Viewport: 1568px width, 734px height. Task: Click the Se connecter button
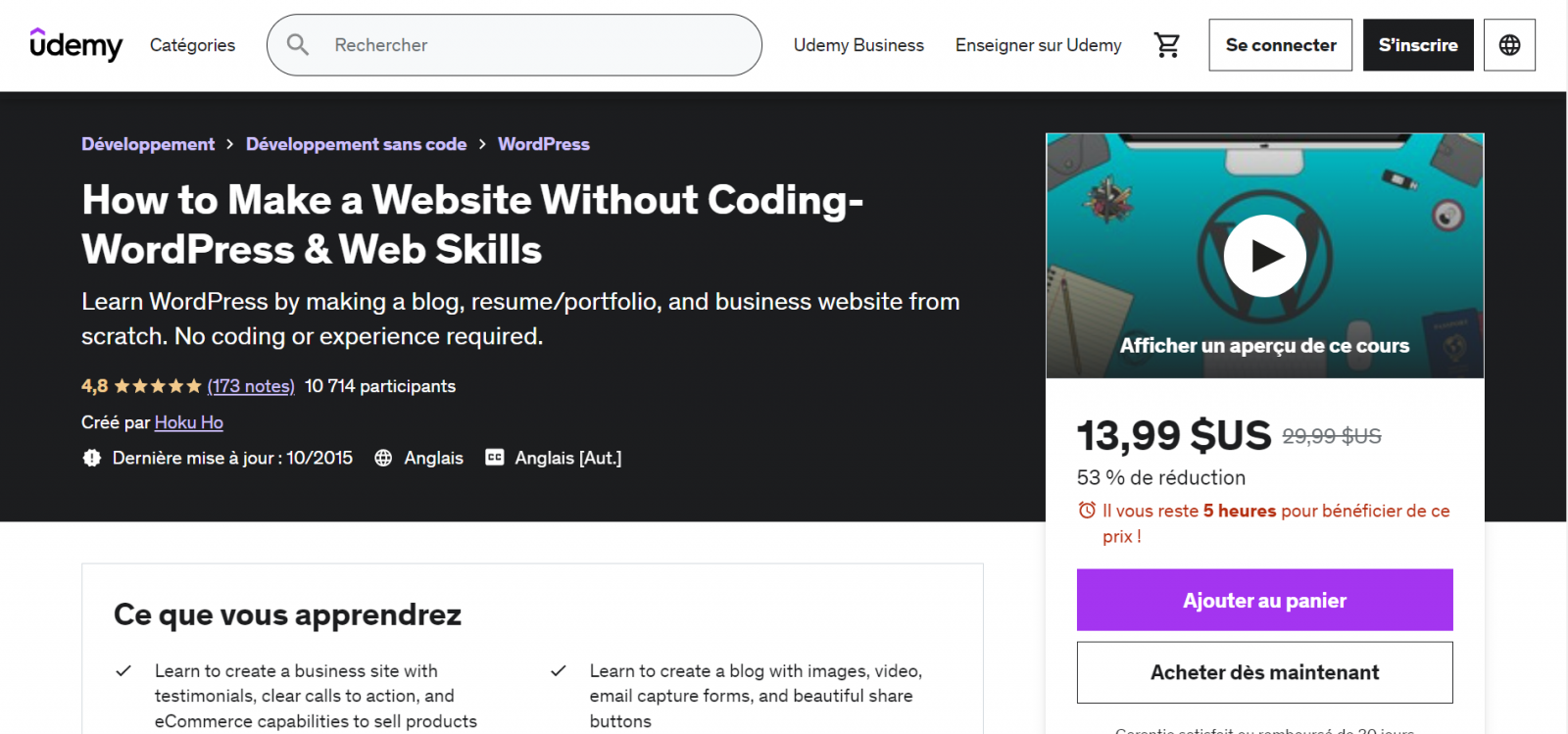click(x=1280, y=45)
